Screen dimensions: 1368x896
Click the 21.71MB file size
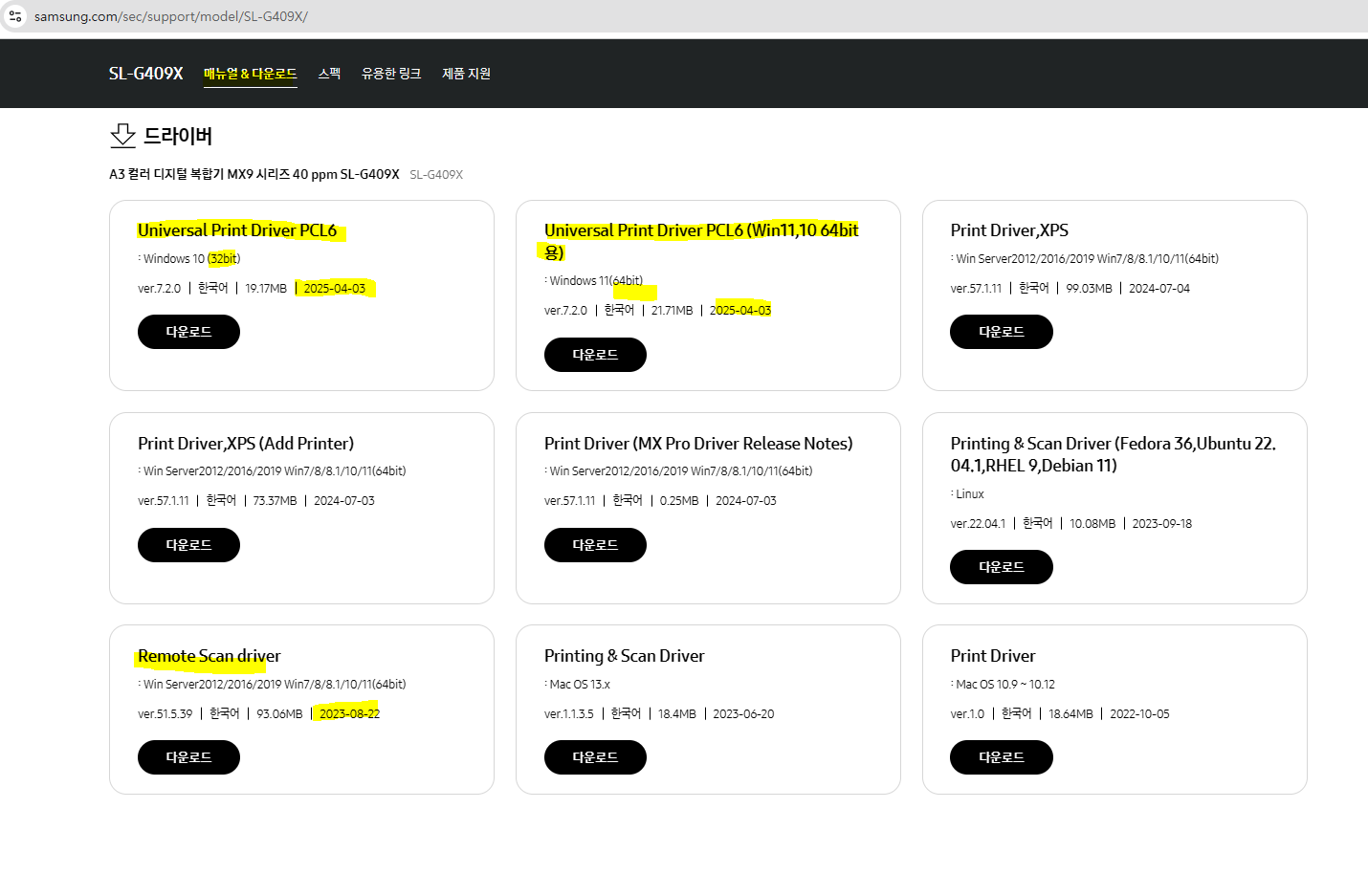[673, 311]
